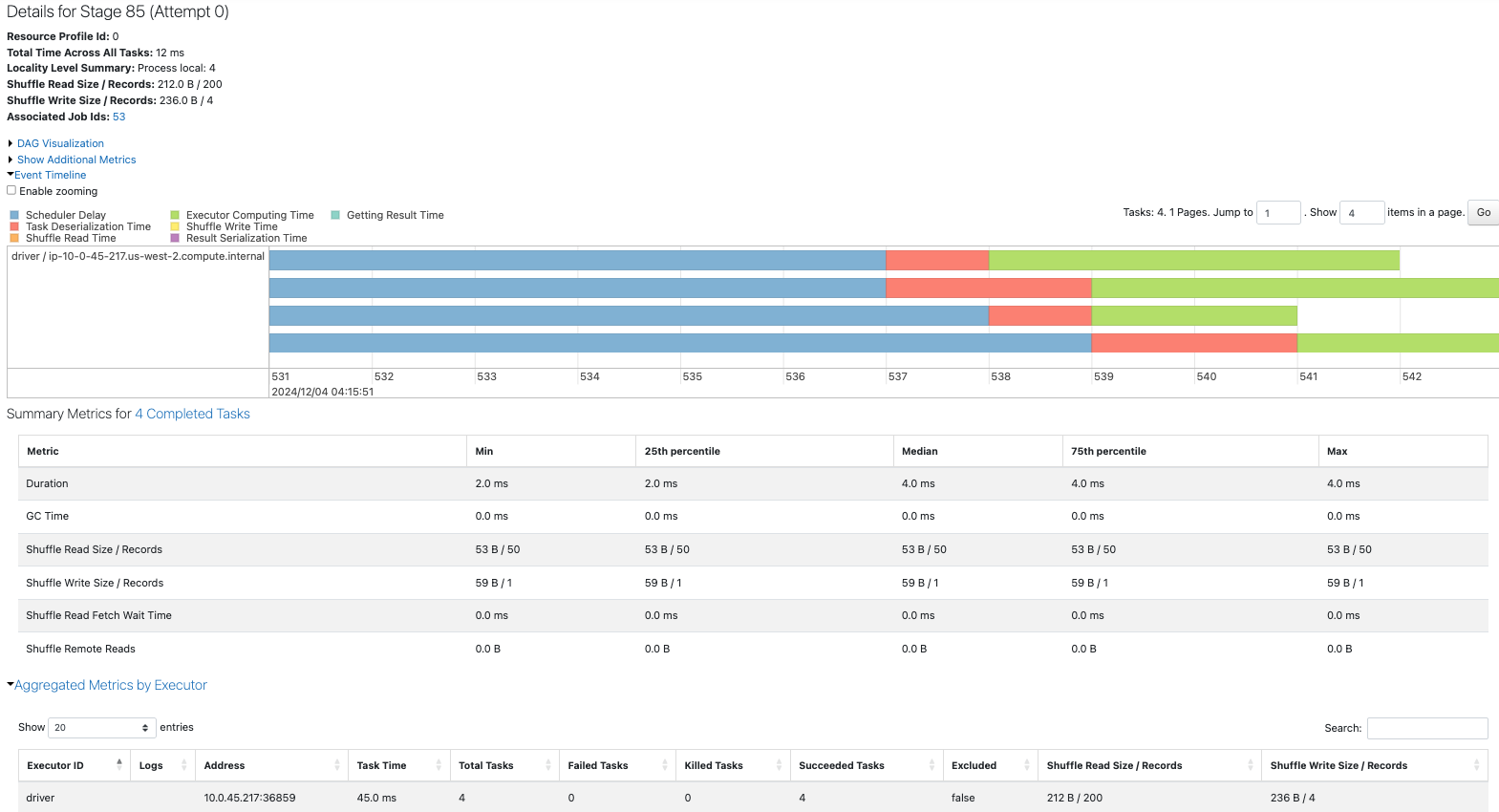Click the Logs column sort arrows
The width and height of the screenshot is (1499, 812).
click(184, 765)
